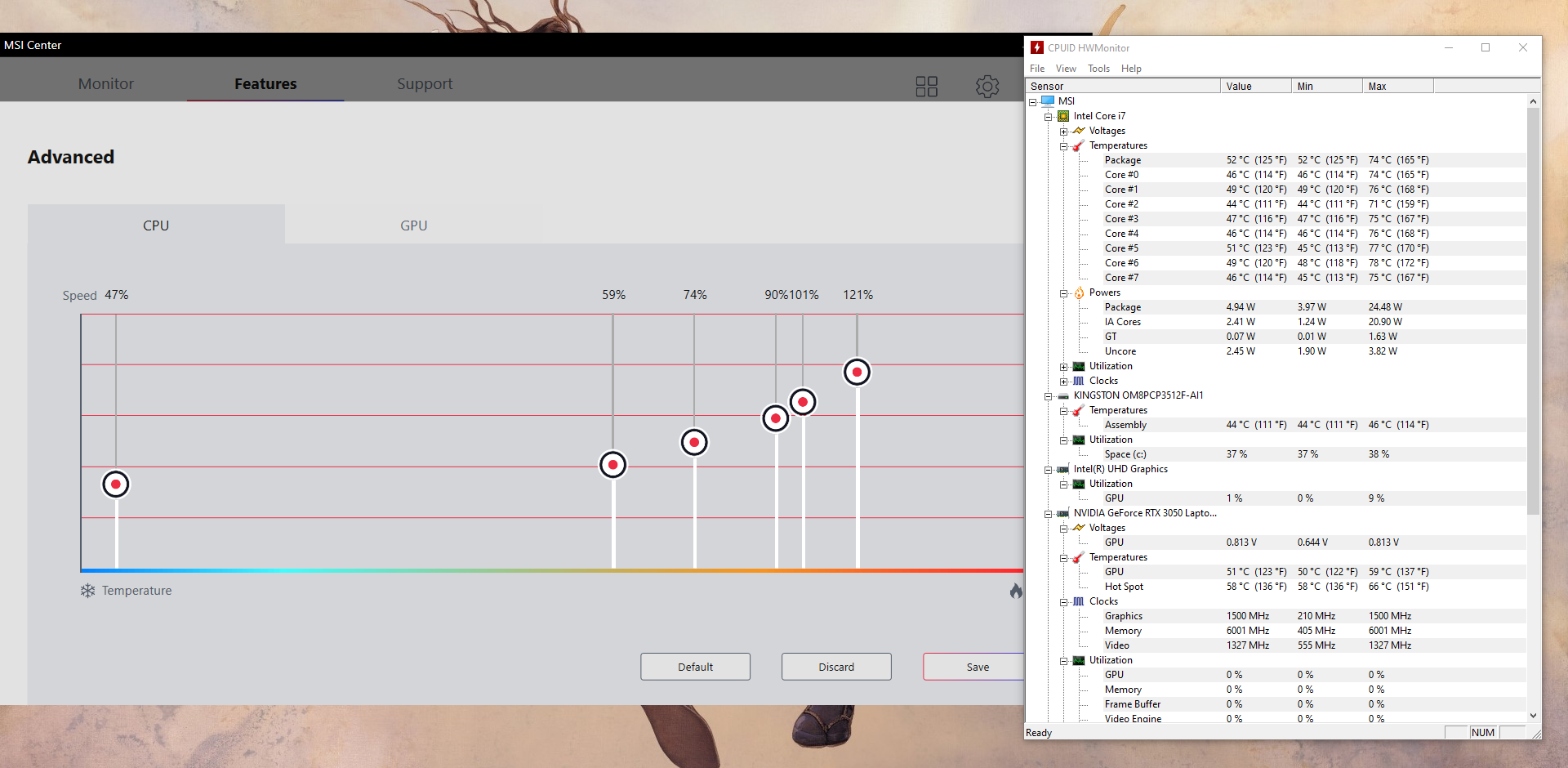
Task: Click the Intel UHD Graphics card icon
Action: coord(1063,469)
